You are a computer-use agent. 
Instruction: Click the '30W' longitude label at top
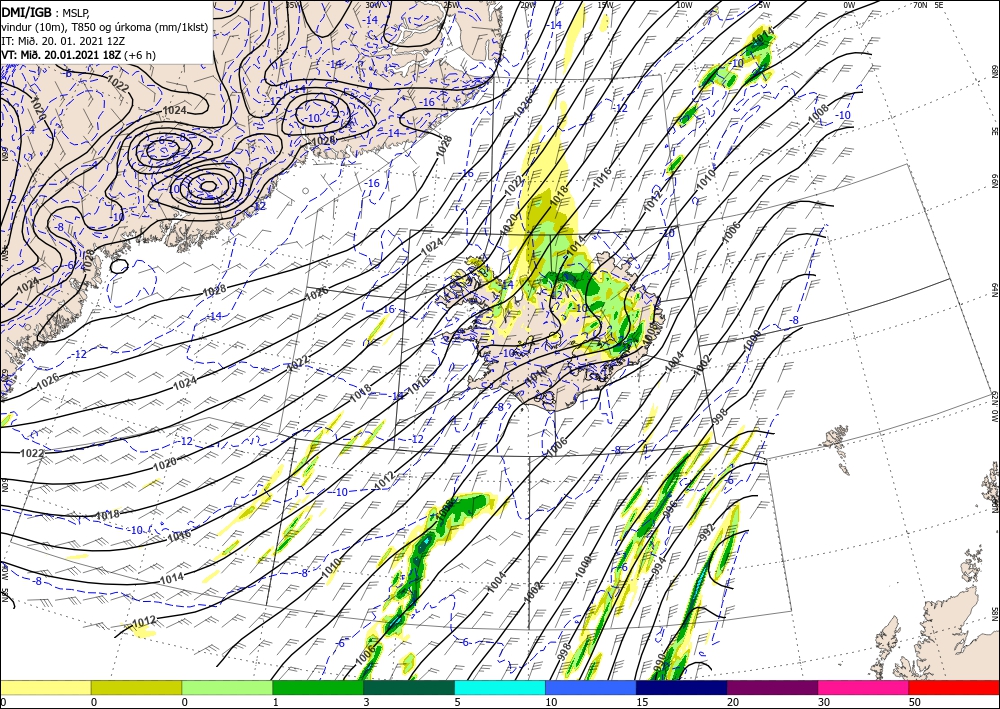(x=374, y=5)
